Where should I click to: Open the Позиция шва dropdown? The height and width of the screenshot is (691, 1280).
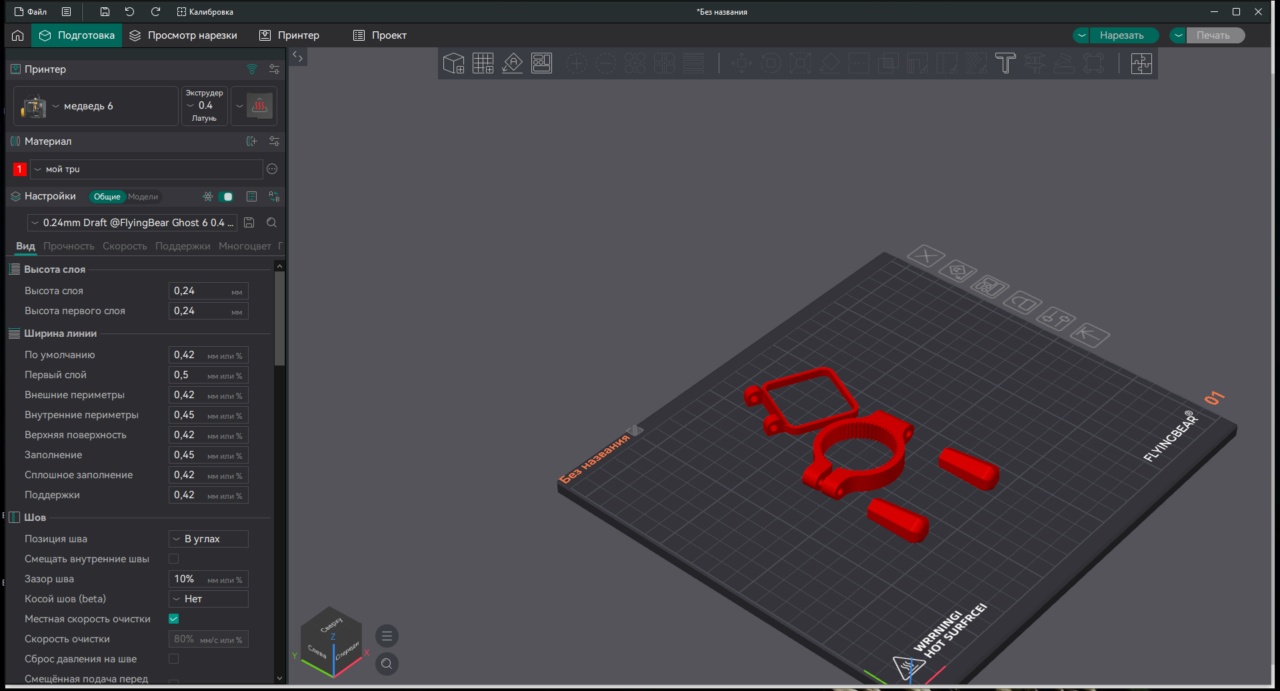208,538
